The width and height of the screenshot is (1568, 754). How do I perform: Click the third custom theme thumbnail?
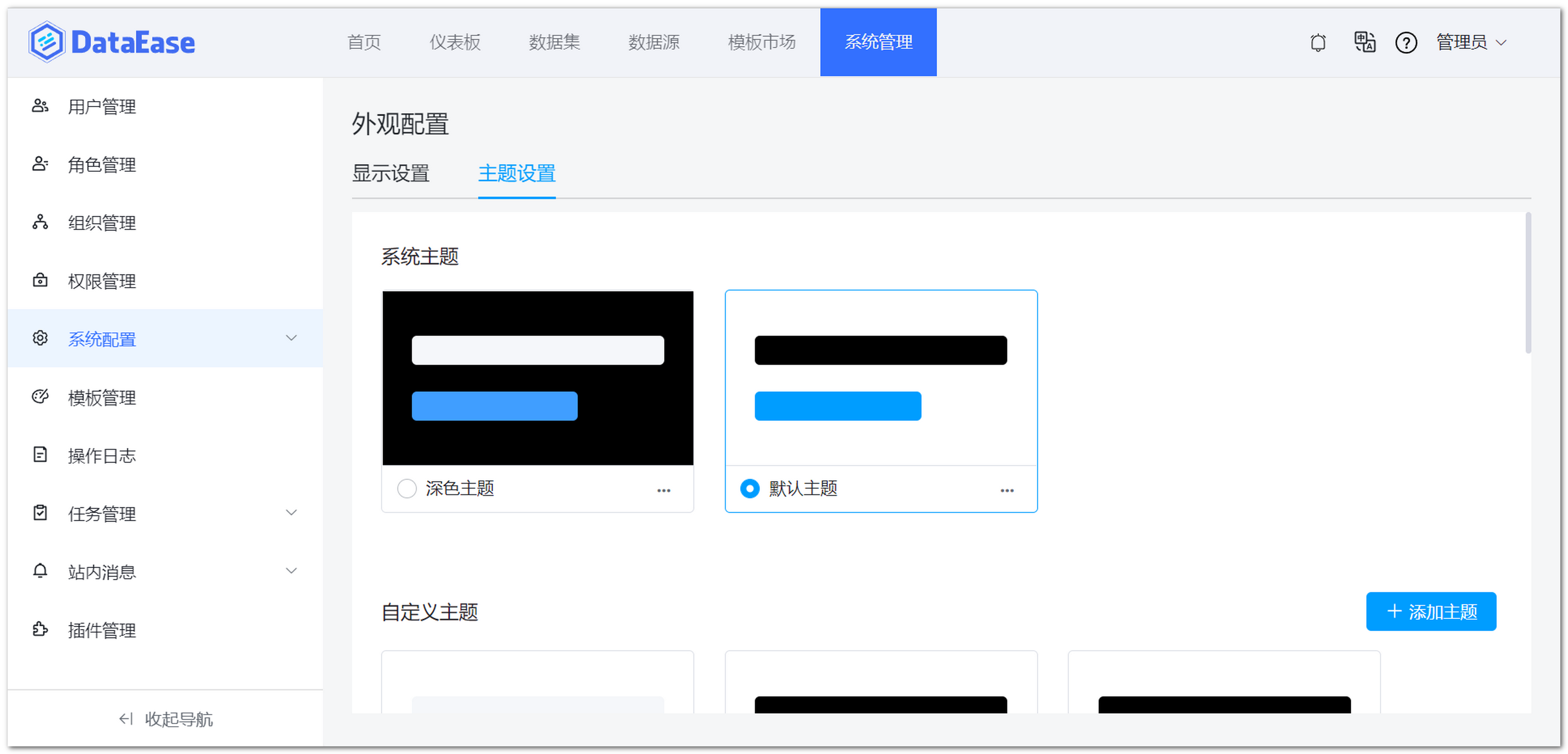coord(1224,682)
